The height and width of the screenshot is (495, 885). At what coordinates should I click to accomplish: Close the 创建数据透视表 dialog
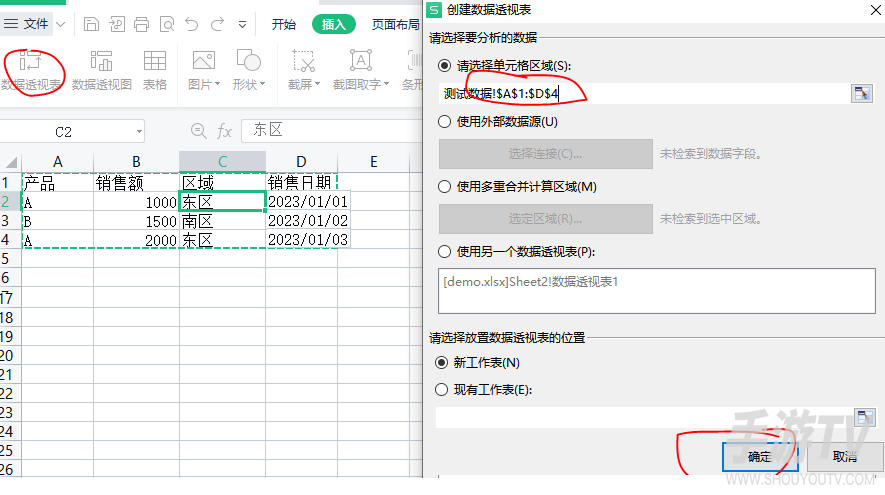(x=875, y=10)
